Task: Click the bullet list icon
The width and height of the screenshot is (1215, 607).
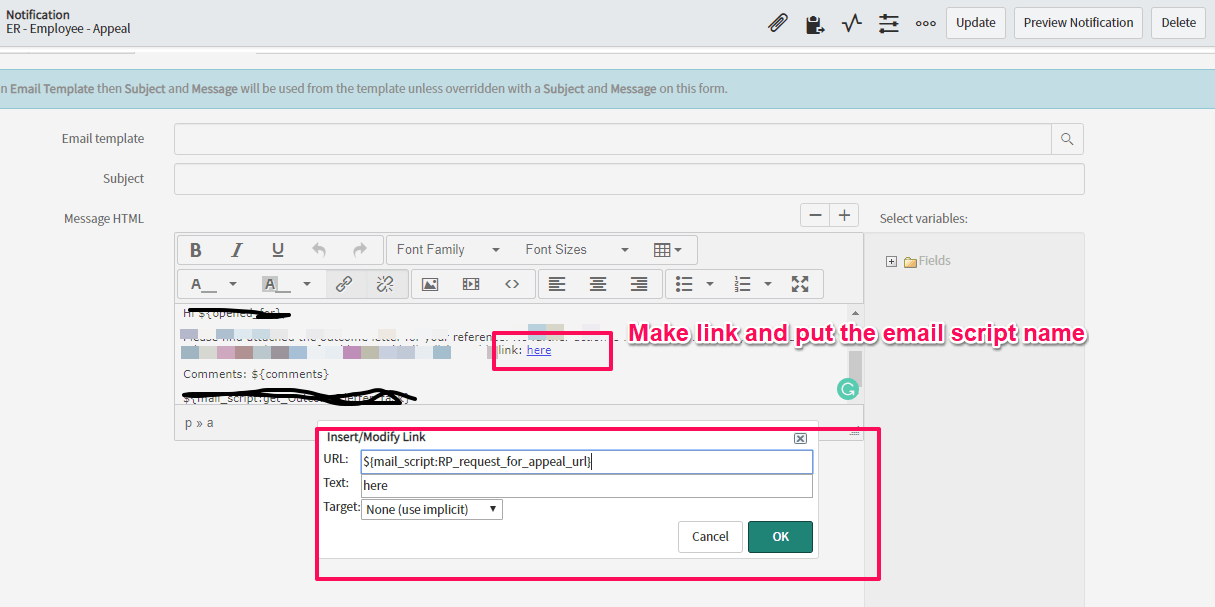Action: point(684,284)
